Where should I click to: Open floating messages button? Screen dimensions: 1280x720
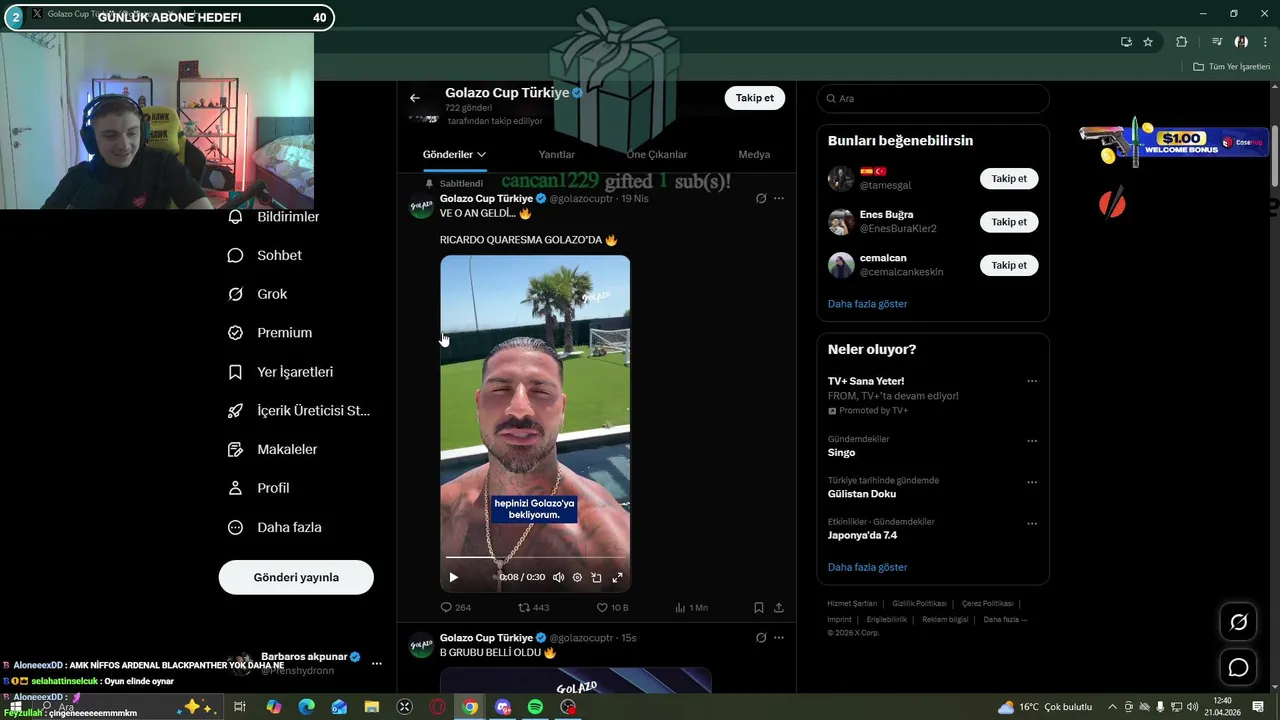[x=1238, y=667]
